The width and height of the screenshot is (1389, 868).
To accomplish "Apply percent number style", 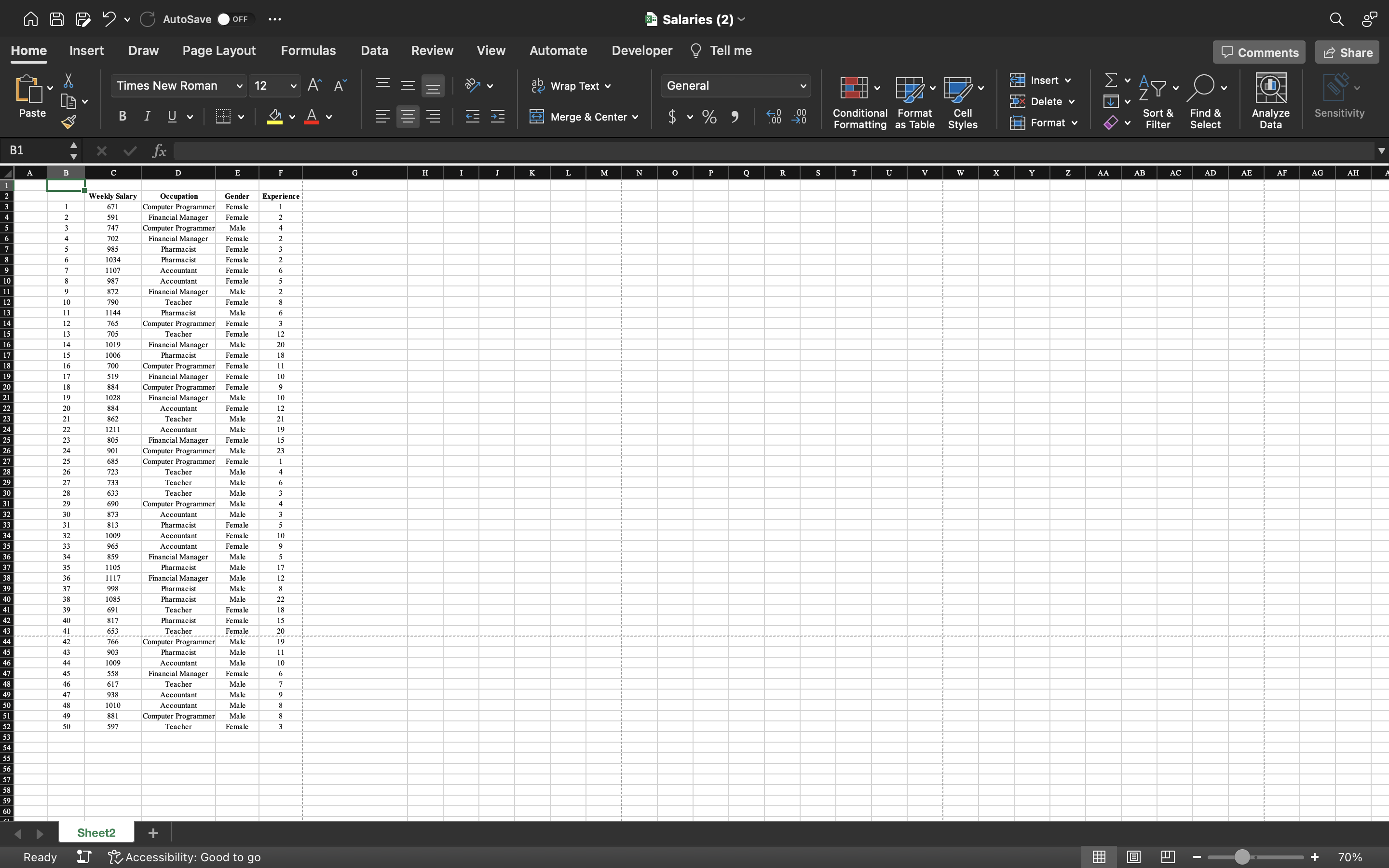I will coord(708,117).
